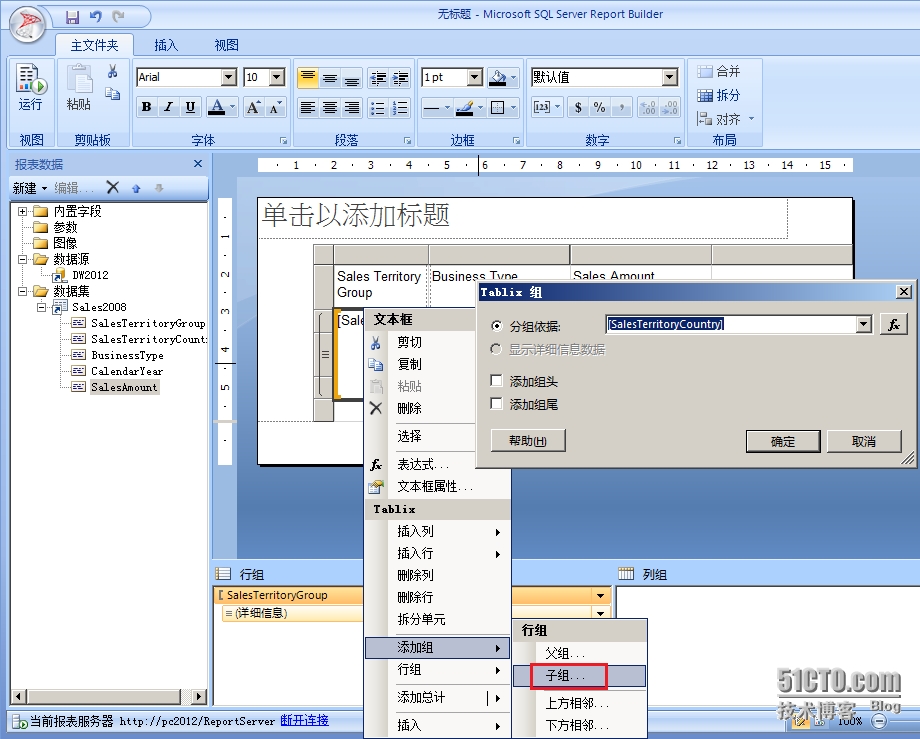Select the DW2012 data source node
Screen dimensions: 920x739
tap(90, 275)
